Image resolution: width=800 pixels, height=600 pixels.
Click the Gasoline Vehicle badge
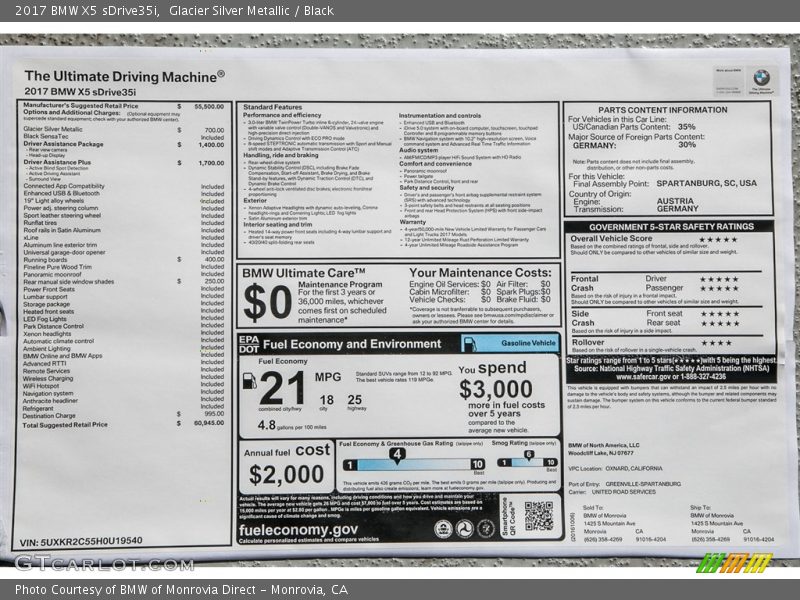tap(510, 343)
